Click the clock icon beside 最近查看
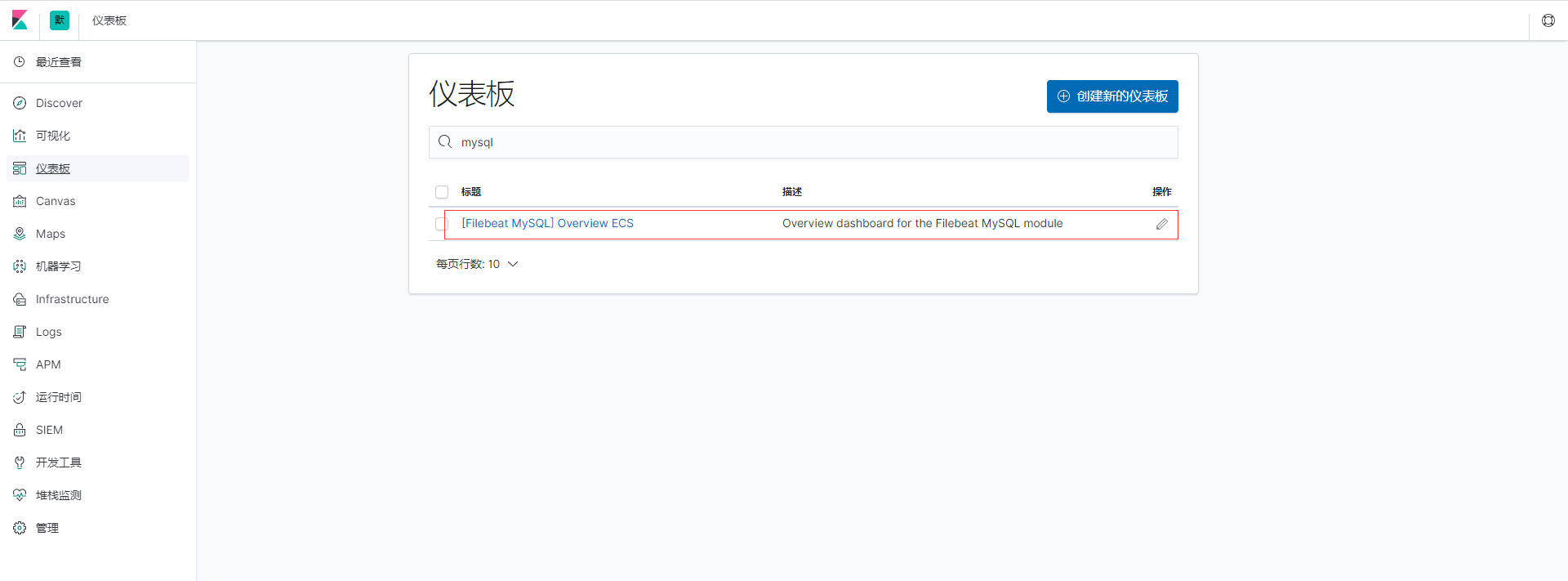Image resolution: width=1568 pixels, height=581 pixels. click(x=20, y=62)
